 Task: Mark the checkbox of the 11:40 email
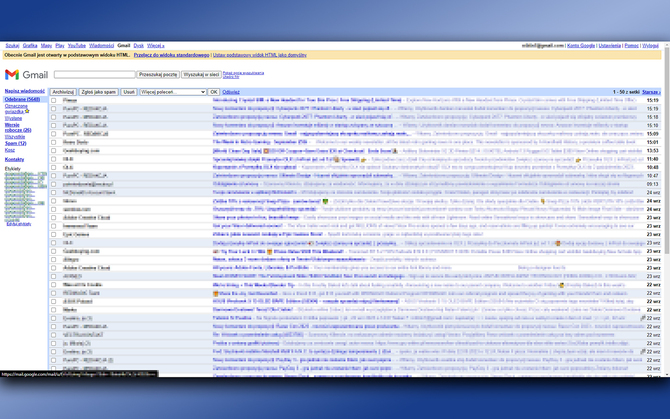click(53, 159)
